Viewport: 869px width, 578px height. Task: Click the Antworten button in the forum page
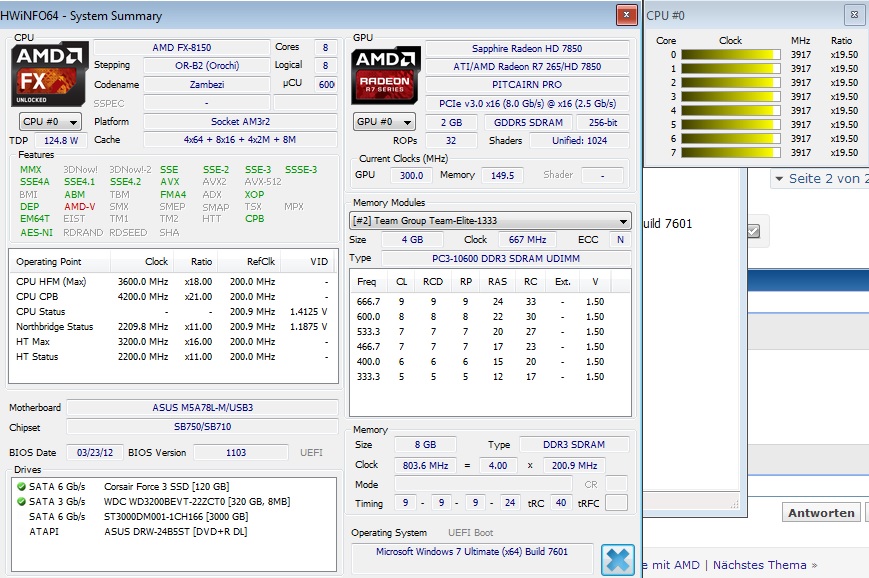pyautogui.click(x=821, y=513)
